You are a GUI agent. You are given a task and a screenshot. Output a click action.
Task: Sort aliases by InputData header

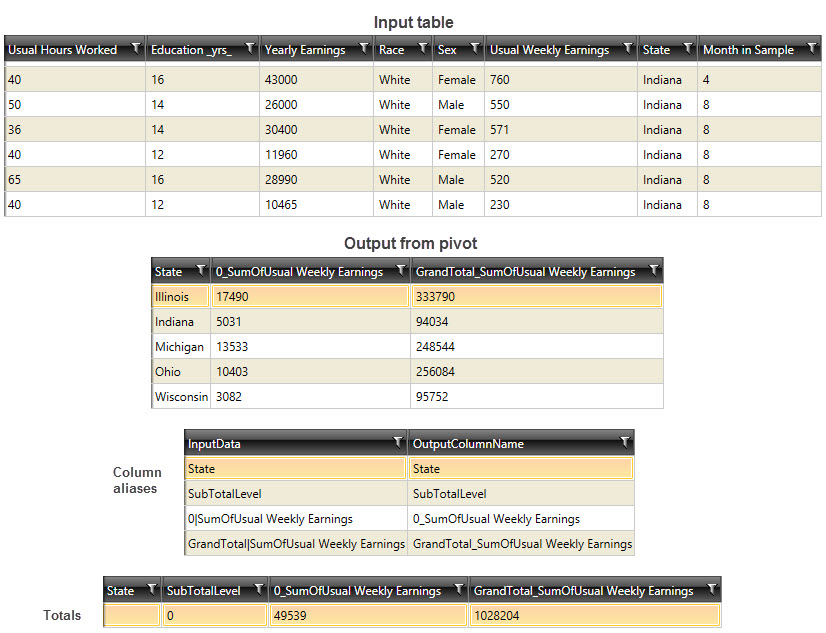(214, 444)
